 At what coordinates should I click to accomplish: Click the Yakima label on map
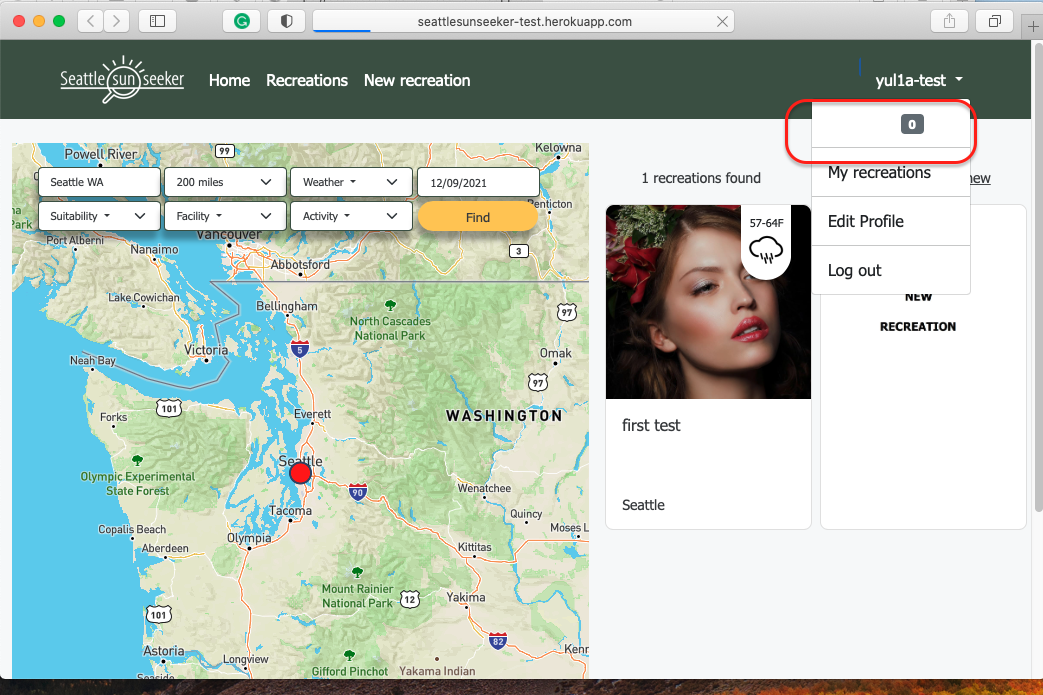pos(466,597)
